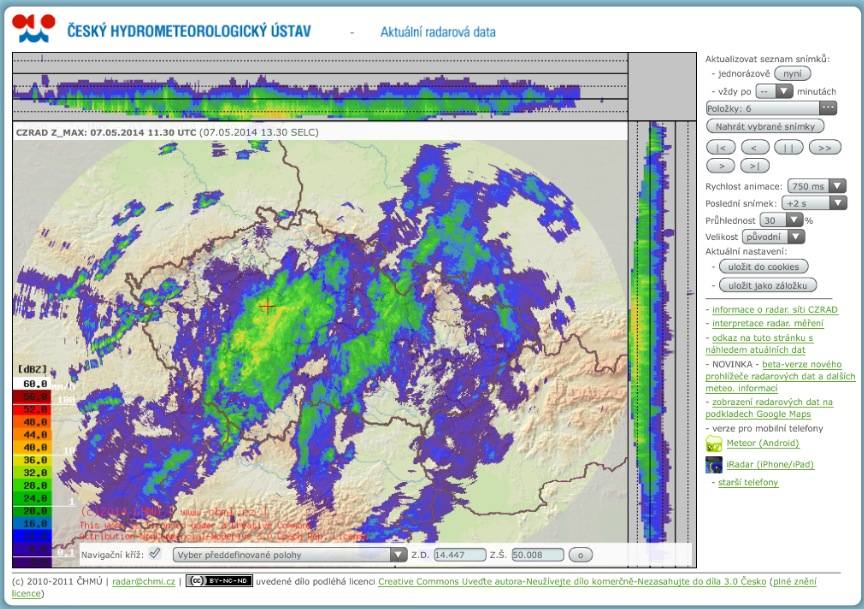Open 'interpretace radar. měření' link
Viewport: 864px width, 609px height.
(x=768, y=324)
